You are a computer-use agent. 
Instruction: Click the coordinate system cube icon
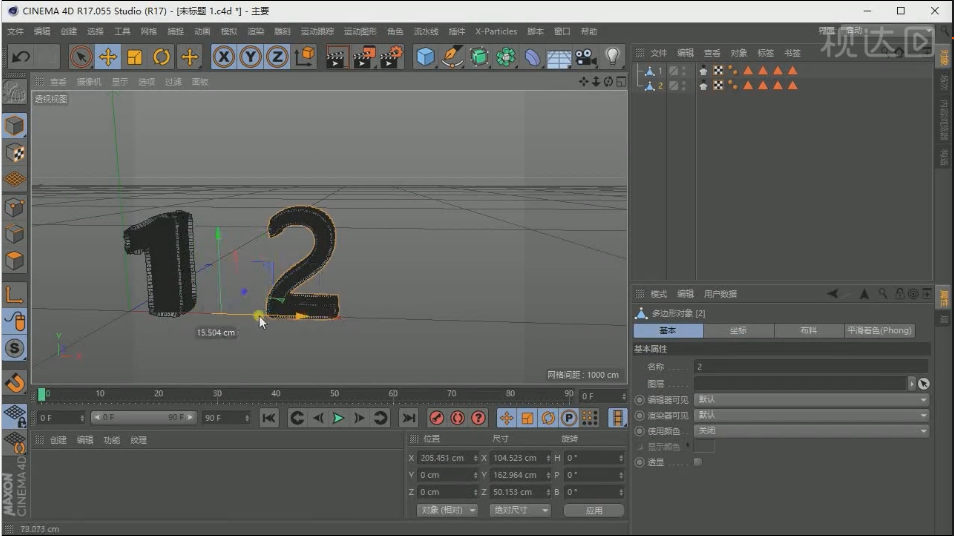(x=305, y=57)
